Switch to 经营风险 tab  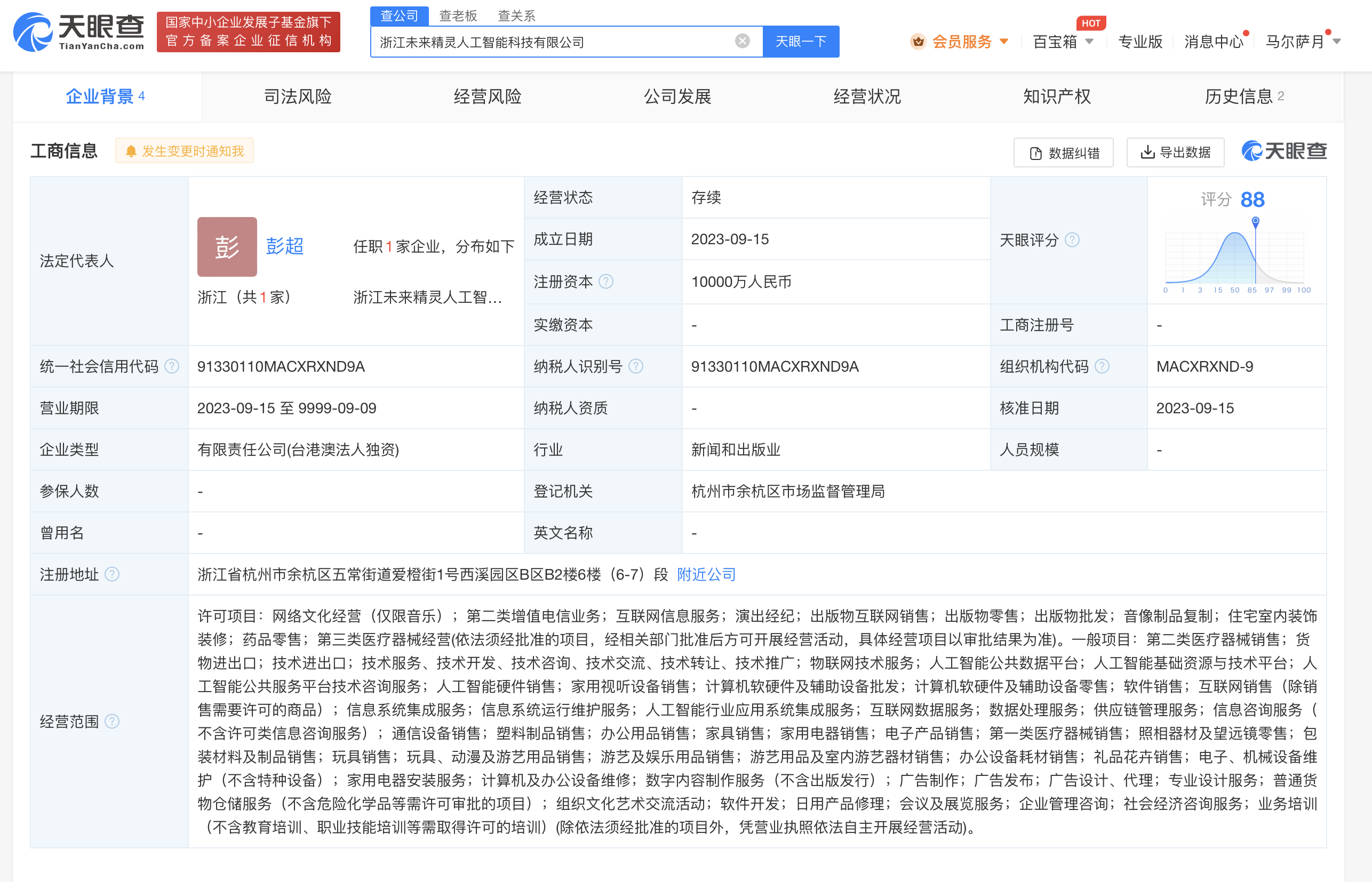click(x=487, y=96)
